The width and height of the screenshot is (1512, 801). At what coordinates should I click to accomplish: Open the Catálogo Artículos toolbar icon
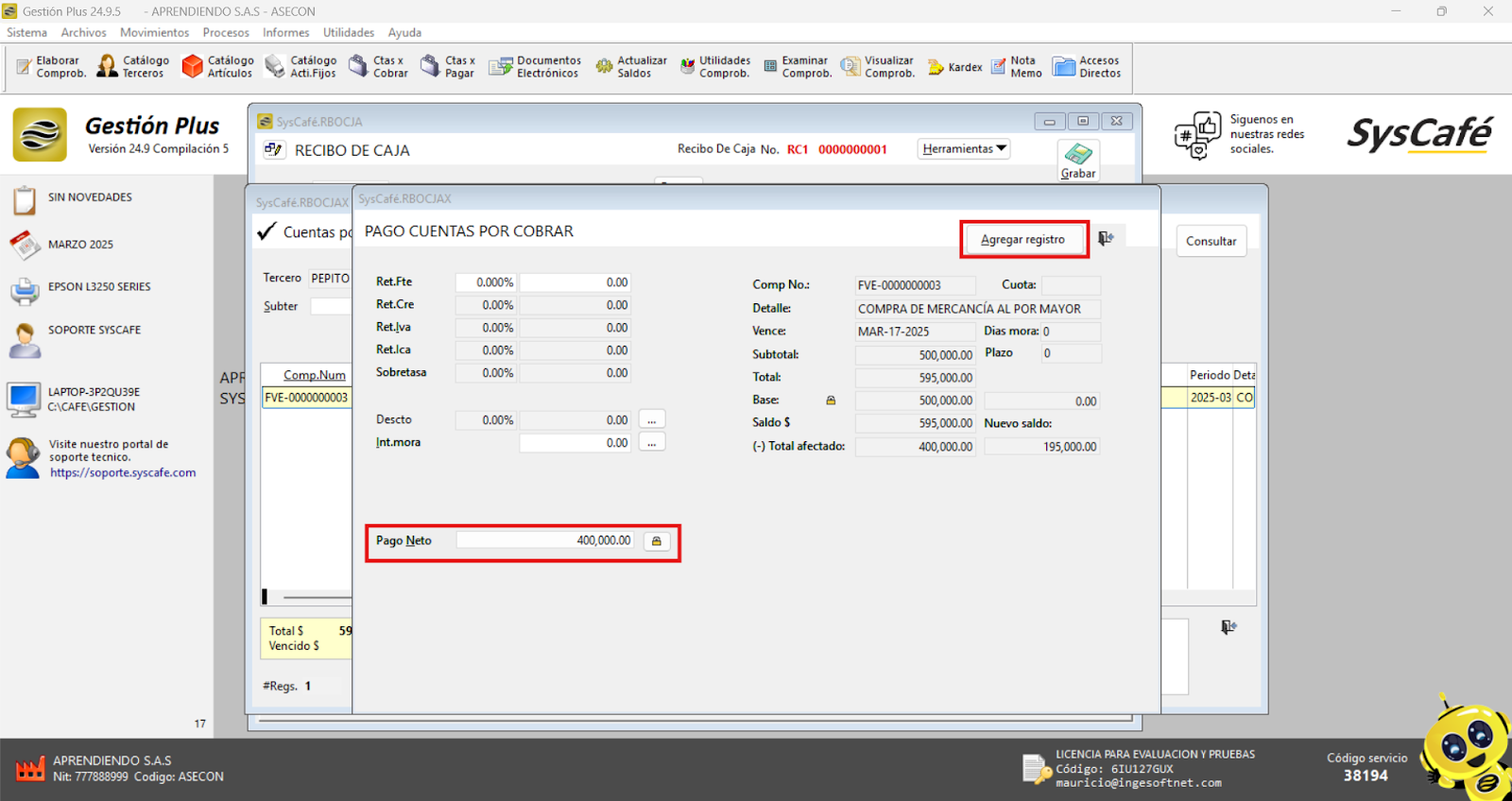217,66
